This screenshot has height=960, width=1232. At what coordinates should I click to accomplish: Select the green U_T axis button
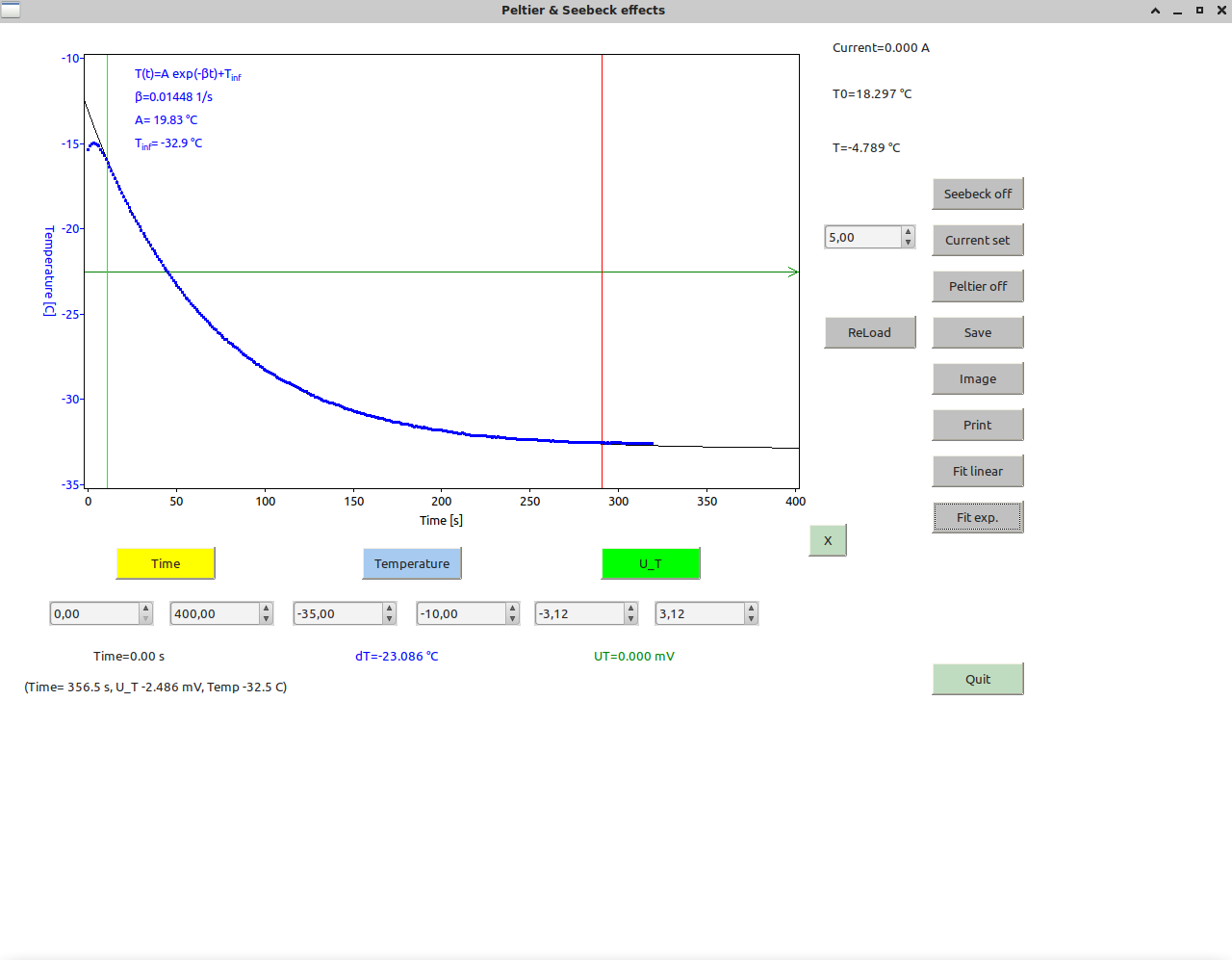click(651, 563)
